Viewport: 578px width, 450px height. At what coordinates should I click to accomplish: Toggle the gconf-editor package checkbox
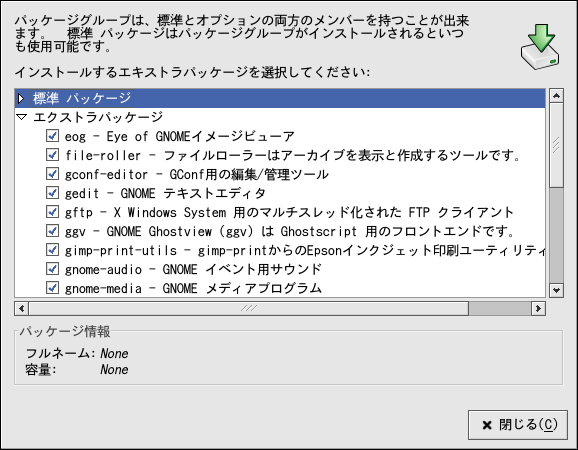(x=52, y=173)
